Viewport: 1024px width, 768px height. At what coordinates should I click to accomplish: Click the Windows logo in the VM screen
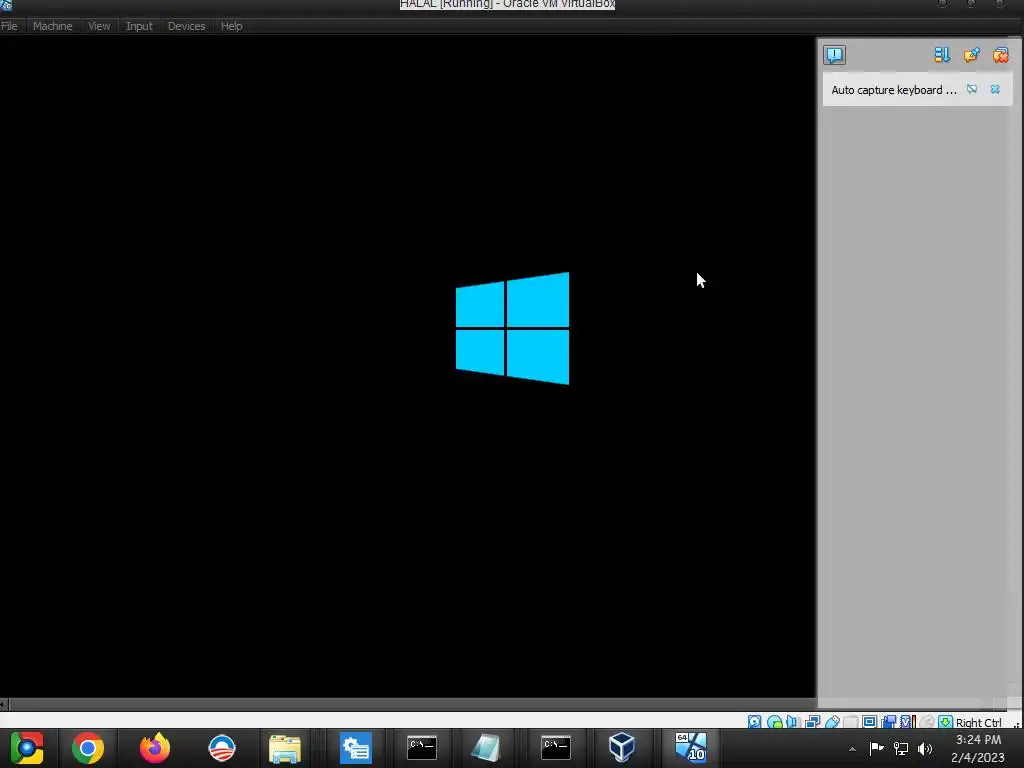[x=513, y=328]
